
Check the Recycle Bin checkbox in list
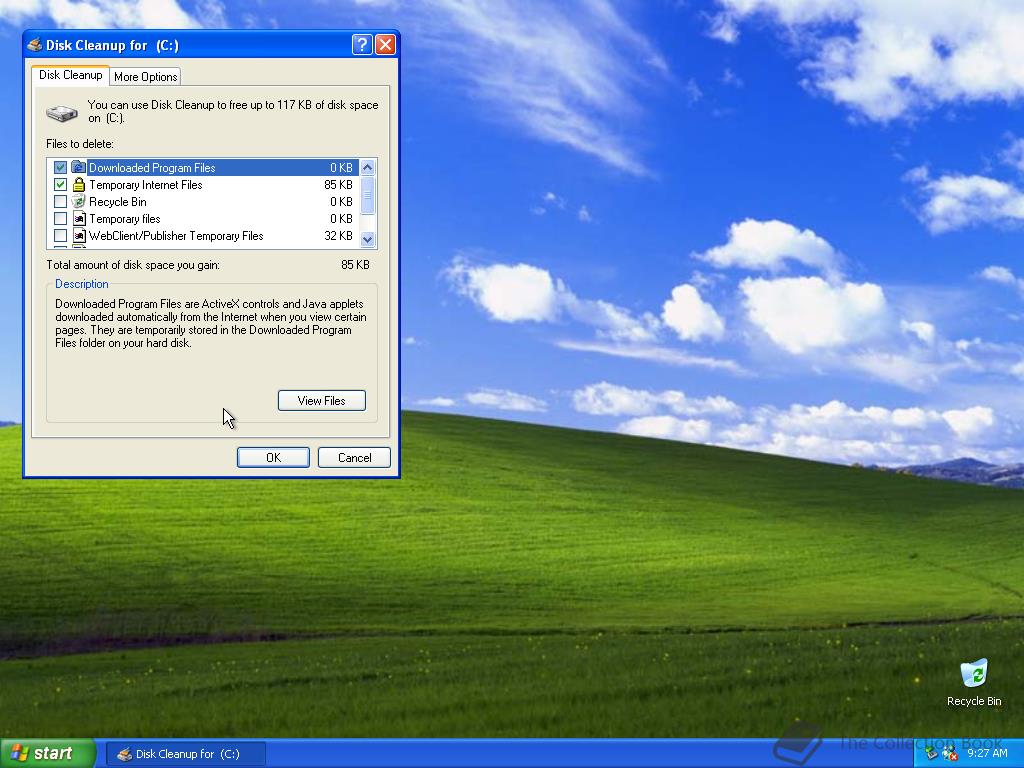tap(60, 202)
